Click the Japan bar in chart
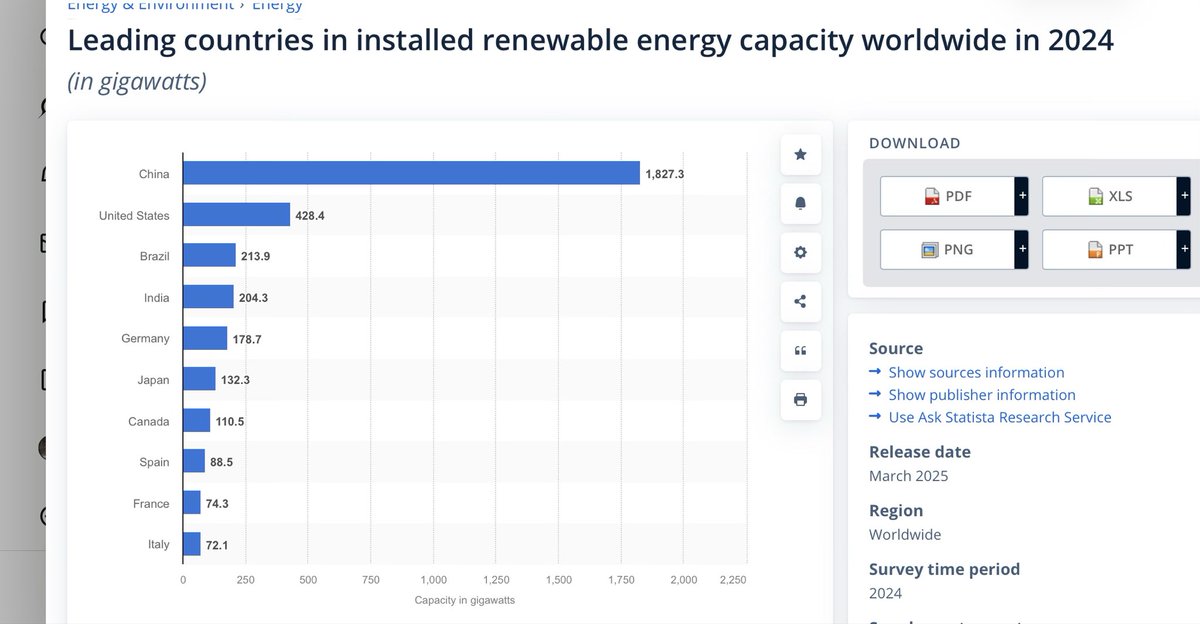 (199, 379)
